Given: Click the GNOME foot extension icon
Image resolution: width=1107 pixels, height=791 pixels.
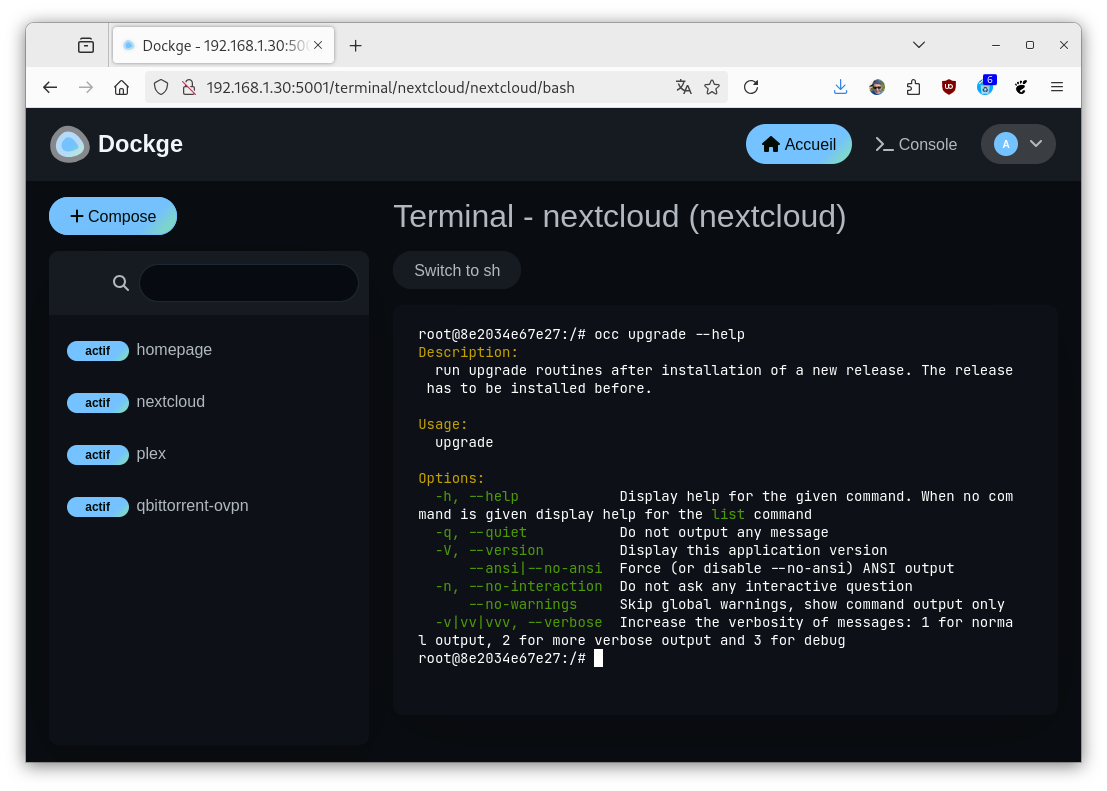Looking at the screenshot, I should coord(1021,87).
